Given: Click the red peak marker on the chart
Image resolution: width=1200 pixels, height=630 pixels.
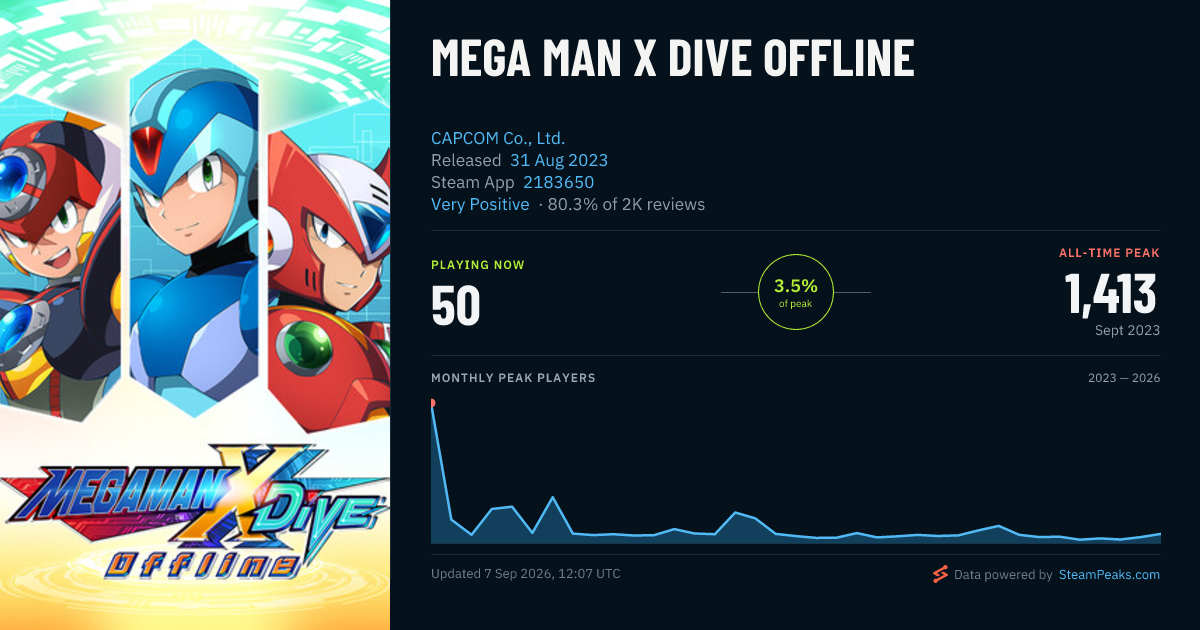Looking at the screenshot, I should (x=432, y=403).
